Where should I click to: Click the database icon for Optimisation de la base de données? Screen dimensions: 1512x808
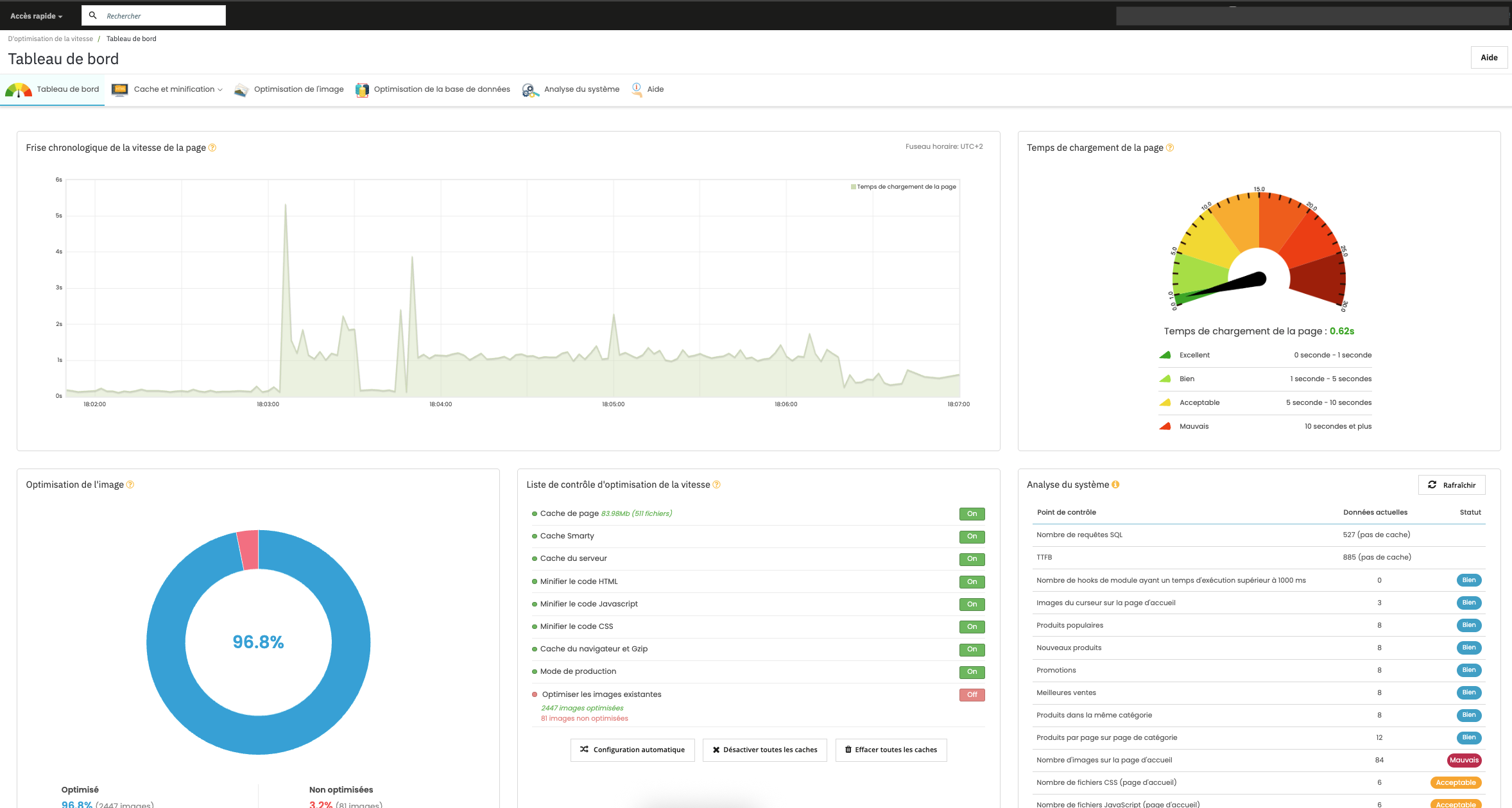362,90
